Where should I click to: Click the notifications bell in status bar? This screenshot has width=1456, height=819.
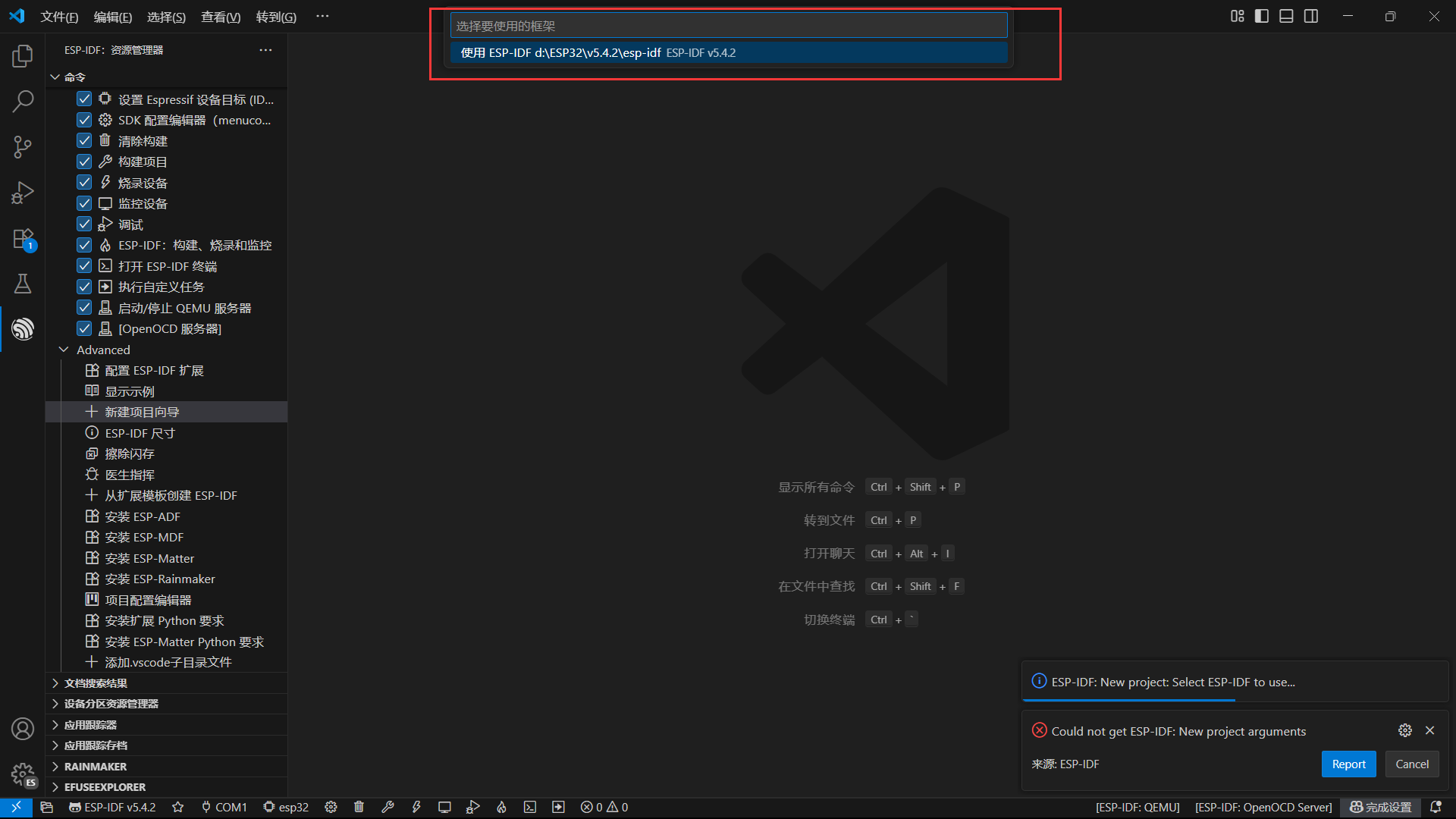[x=1436, y=808]
